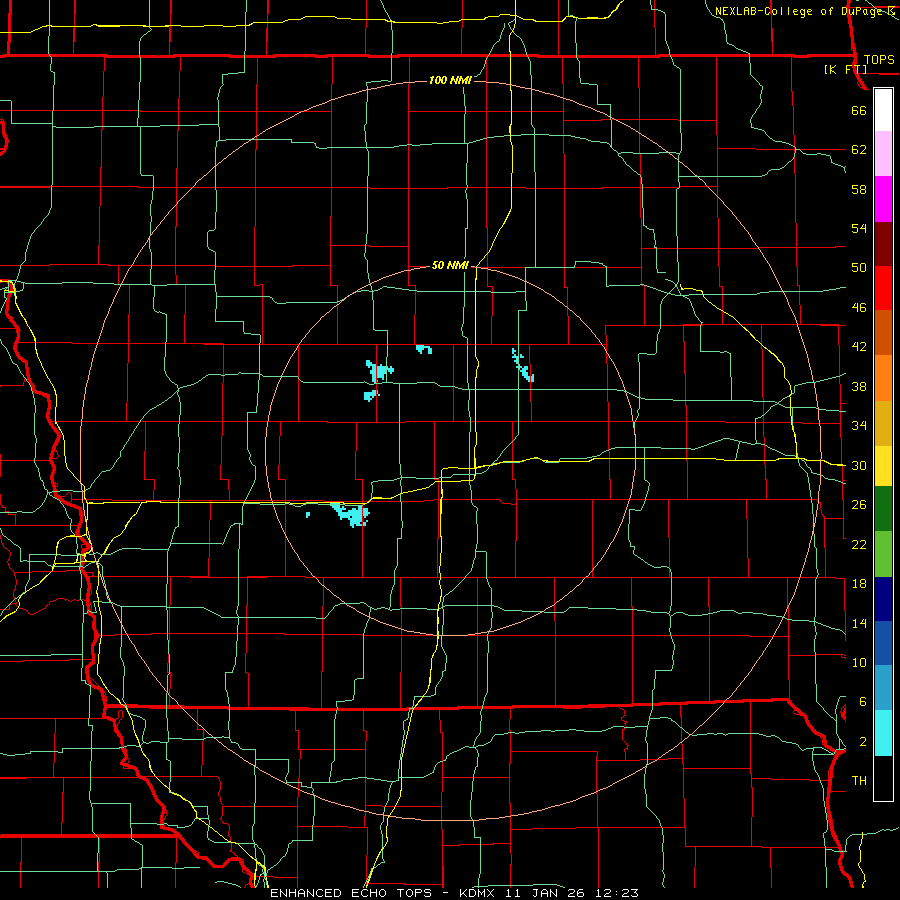The image size is (900, 900).
Task: Click the legend value 6
Action: pos(863,702)
